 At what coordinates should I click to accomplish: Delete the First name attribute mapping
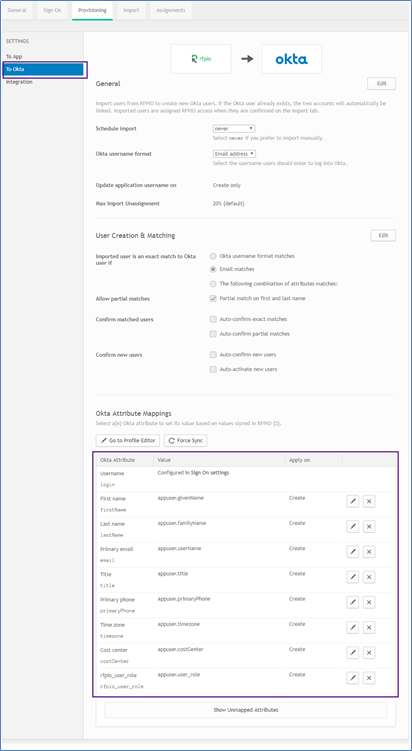pyautogui.click(x=369, y=501)
